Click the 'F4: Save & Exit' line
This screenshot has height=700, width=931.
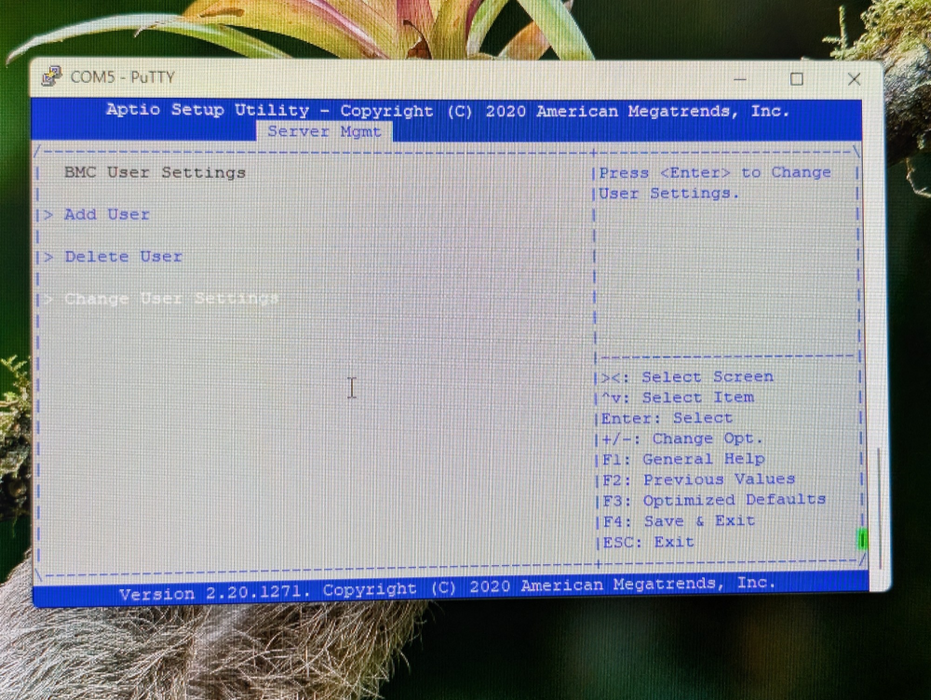click(x=678, y=521)
